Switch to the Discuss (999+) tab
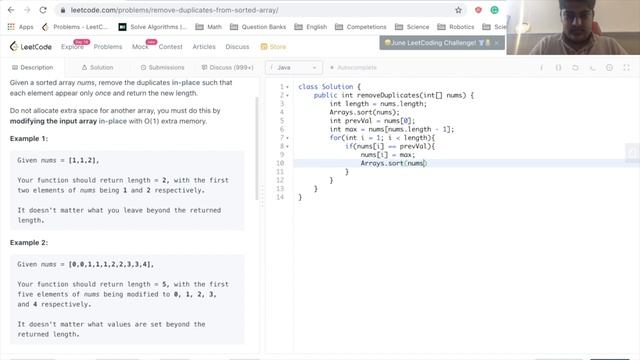 pos(227,67)
